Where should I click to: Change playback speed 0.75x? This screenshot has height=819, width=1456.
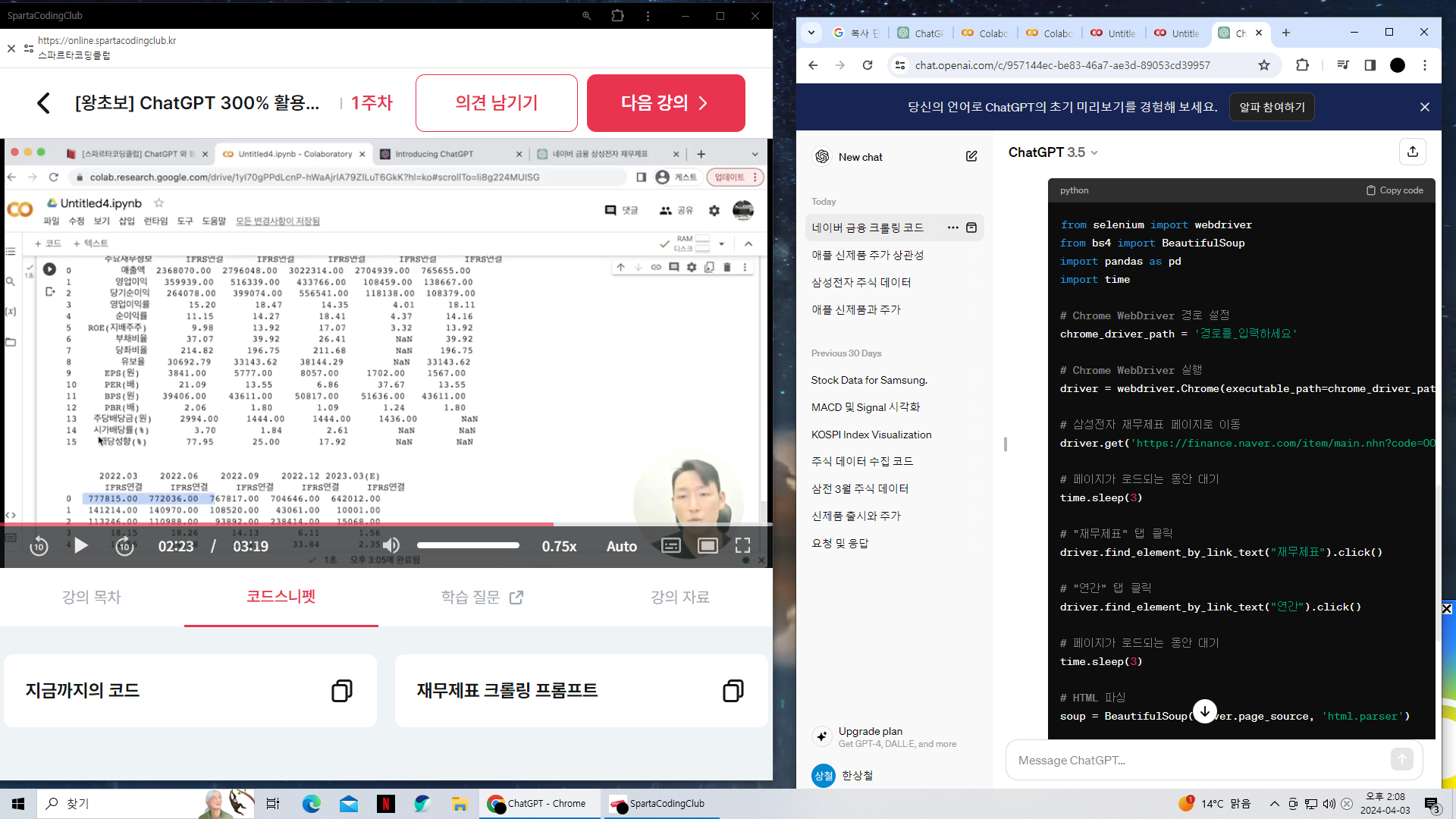(x=559, y=546)
